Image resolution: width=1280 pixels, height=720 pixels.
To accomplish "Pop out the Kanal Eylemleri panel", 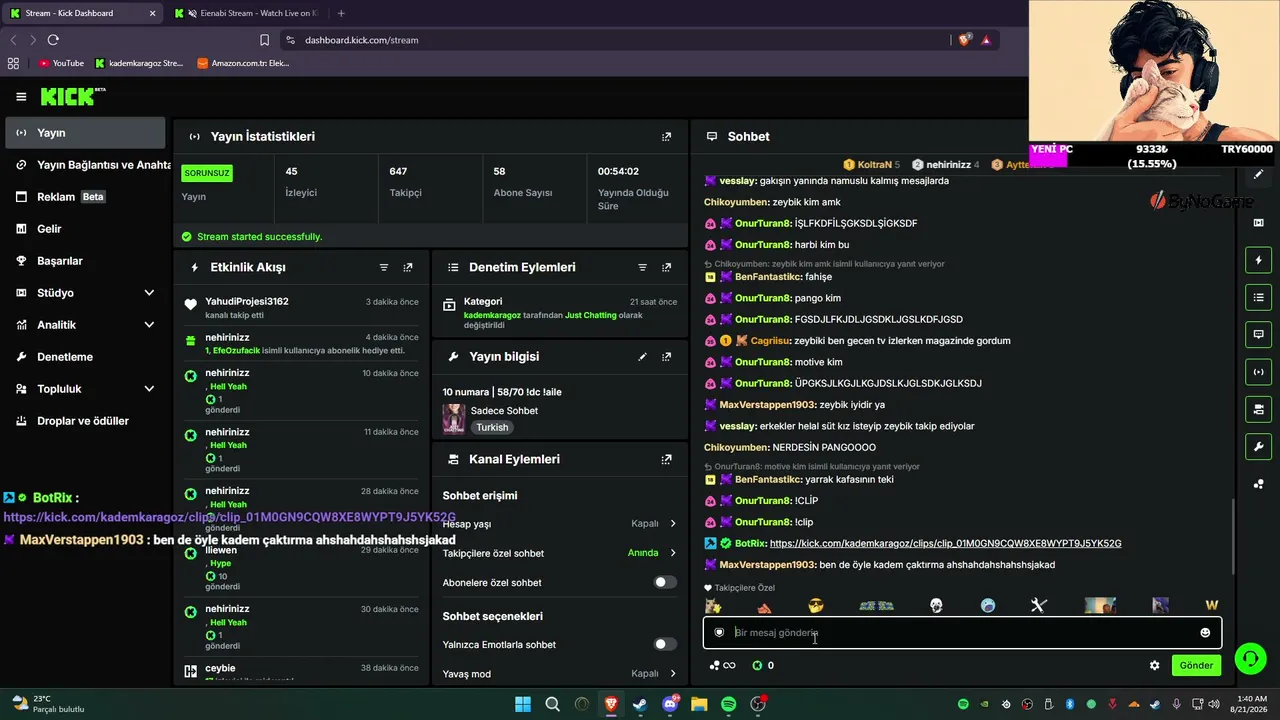I will [667, 460].
